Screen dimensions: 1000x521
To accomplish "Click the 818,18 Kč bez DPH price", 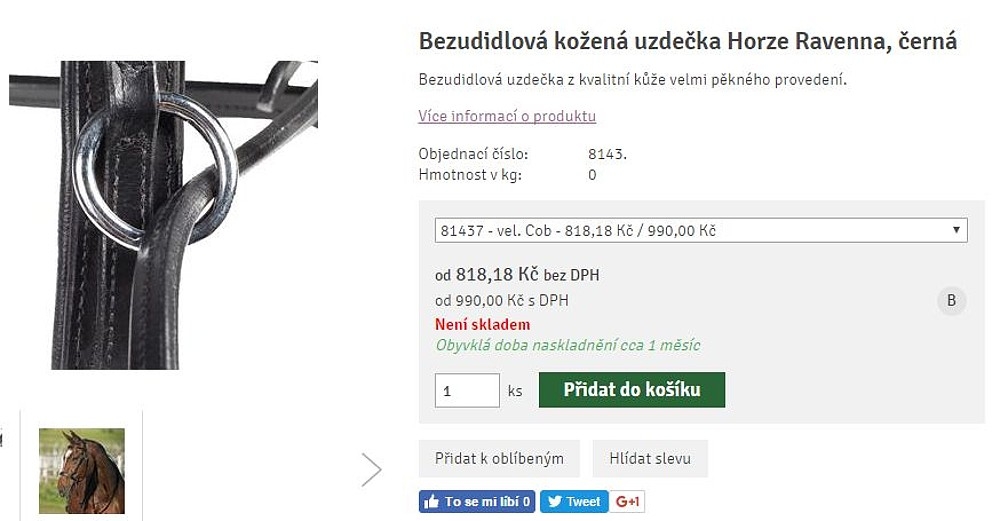I will [x=527, y=275].
